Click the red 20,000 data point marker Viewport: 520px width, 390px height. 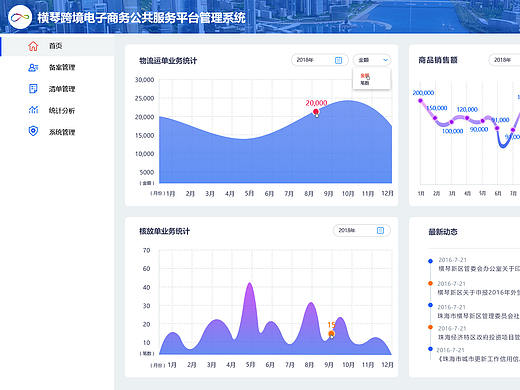pos(316,111)
